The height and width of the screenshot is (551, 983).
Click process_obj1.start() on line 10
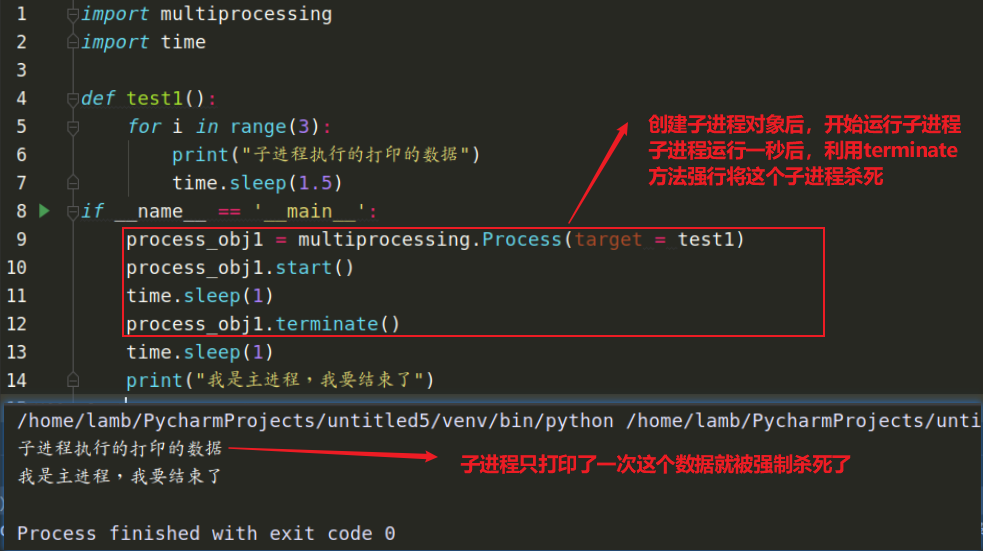[x=240, y=268]
